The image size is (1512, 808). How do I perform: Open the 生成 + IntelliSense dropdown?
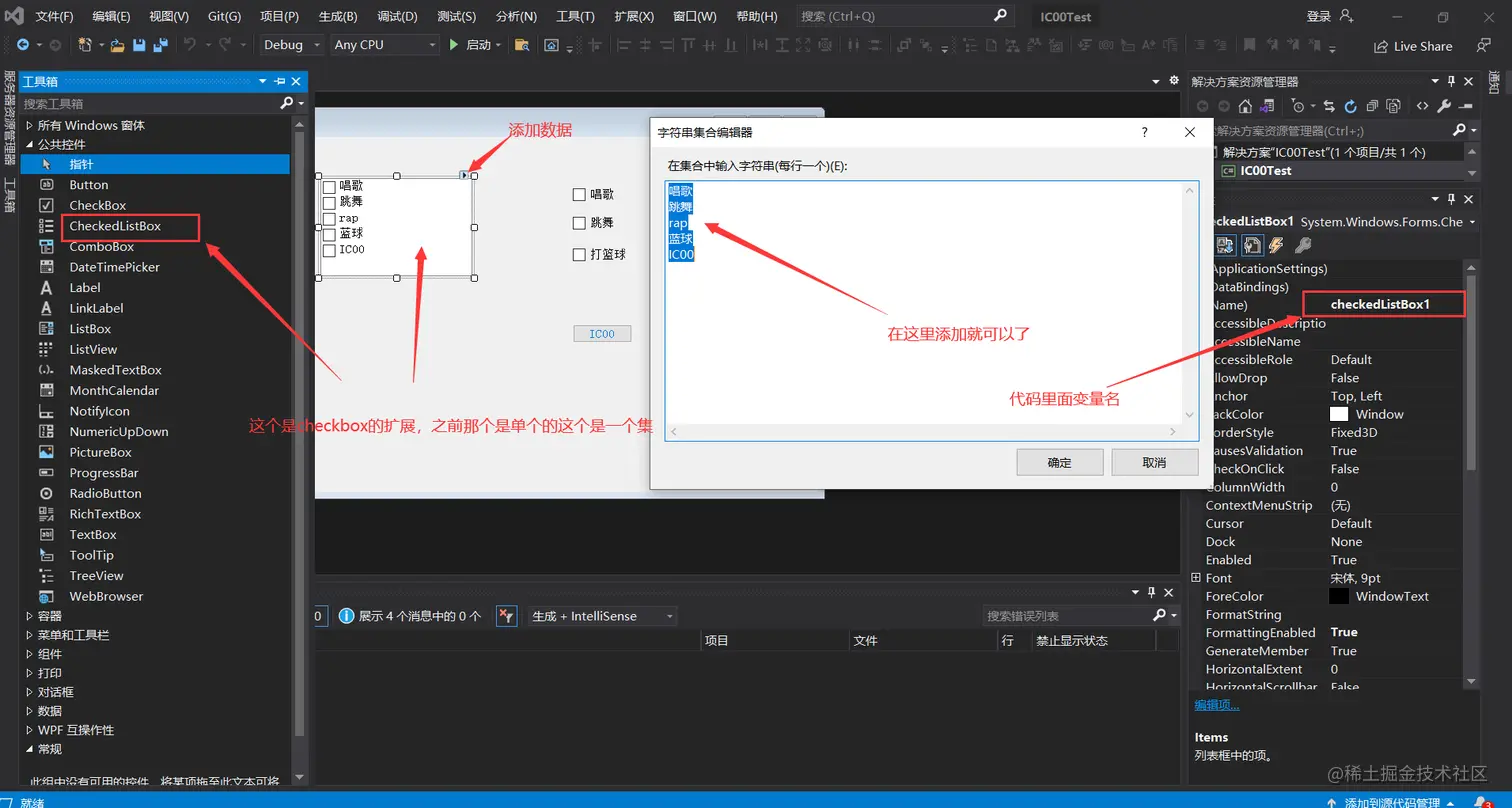[x=602, y=616]
